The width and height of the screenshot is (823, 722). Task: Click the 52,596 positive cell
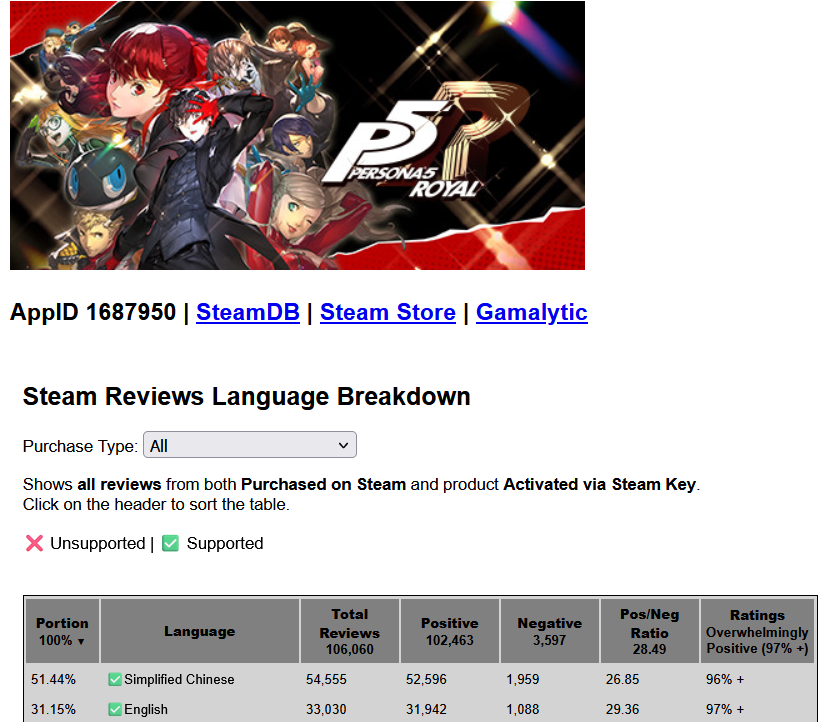(x=450, y=679)
